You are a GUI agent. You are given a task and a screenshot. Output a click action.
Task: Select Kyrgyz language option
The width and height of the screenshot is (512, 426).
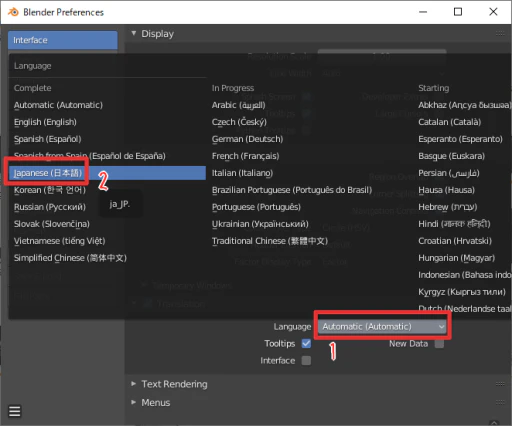click(463, 292)
